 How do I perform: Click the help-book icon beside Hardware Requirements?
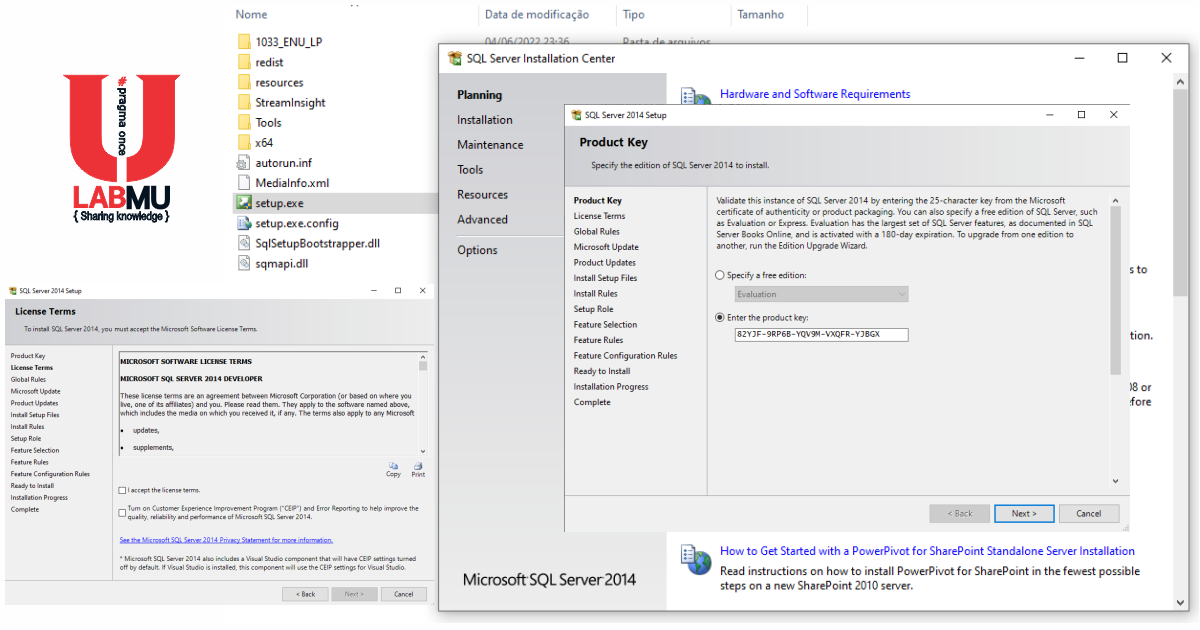tap(696, 95)
